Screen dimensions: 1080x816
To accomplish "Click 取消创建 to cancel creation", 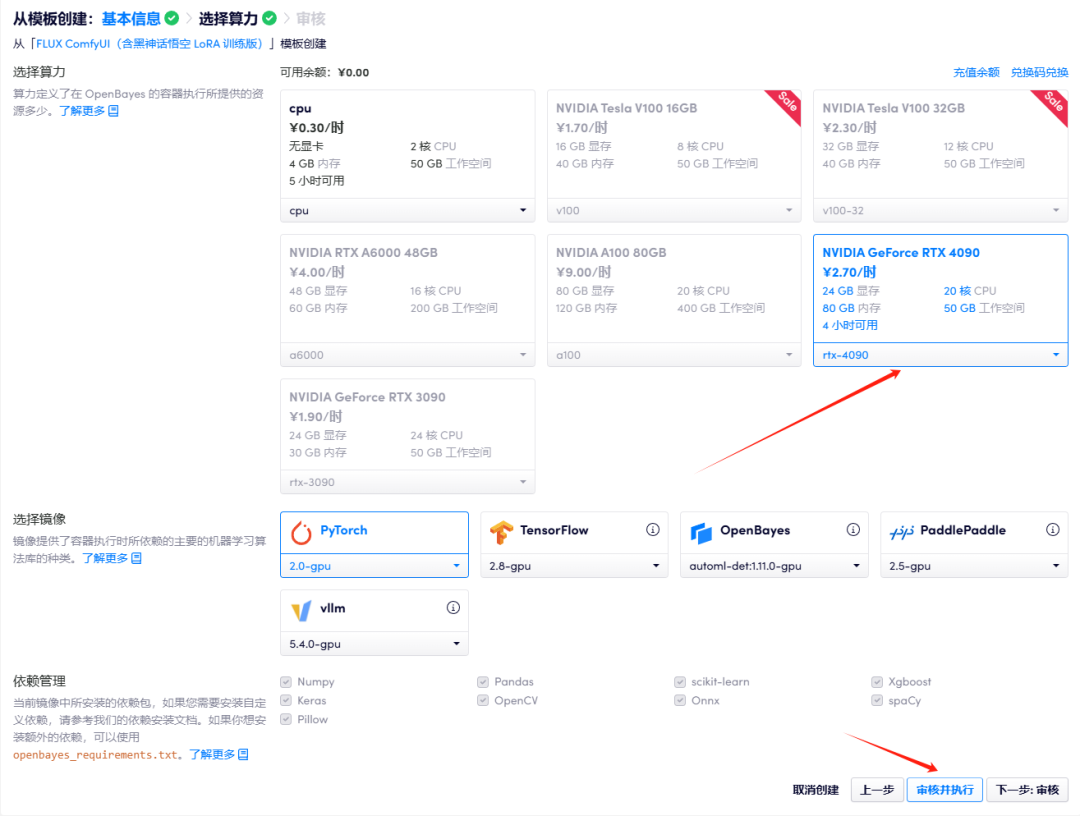I will tap(816, 790).
